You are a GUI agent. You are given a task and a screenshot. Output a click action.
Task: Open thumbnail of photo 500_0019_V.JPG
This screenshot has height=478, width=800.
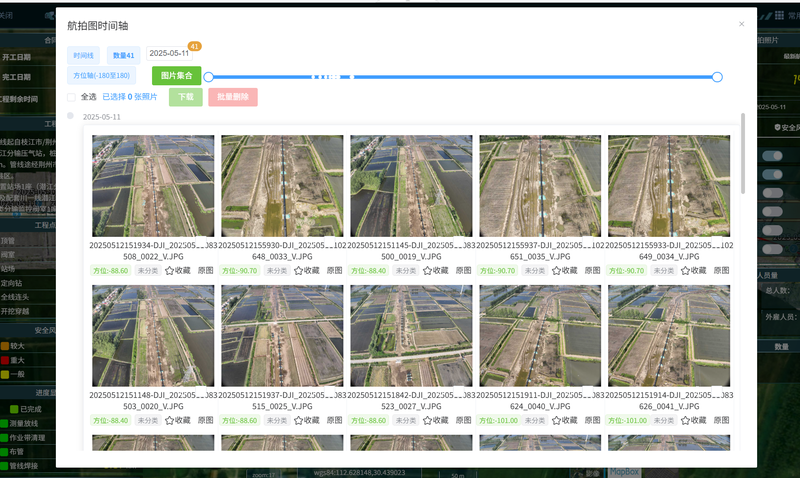(411, 186)
